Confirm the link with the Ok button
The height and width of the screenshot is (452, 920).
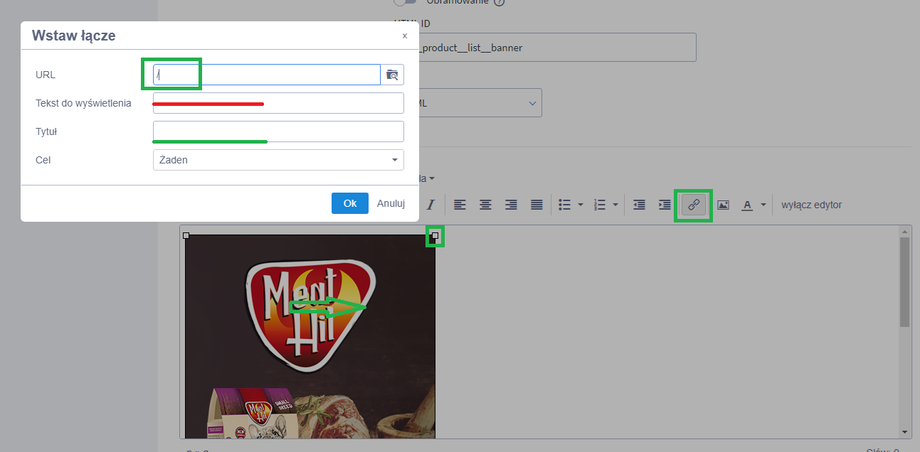click(x=350, y=203)
